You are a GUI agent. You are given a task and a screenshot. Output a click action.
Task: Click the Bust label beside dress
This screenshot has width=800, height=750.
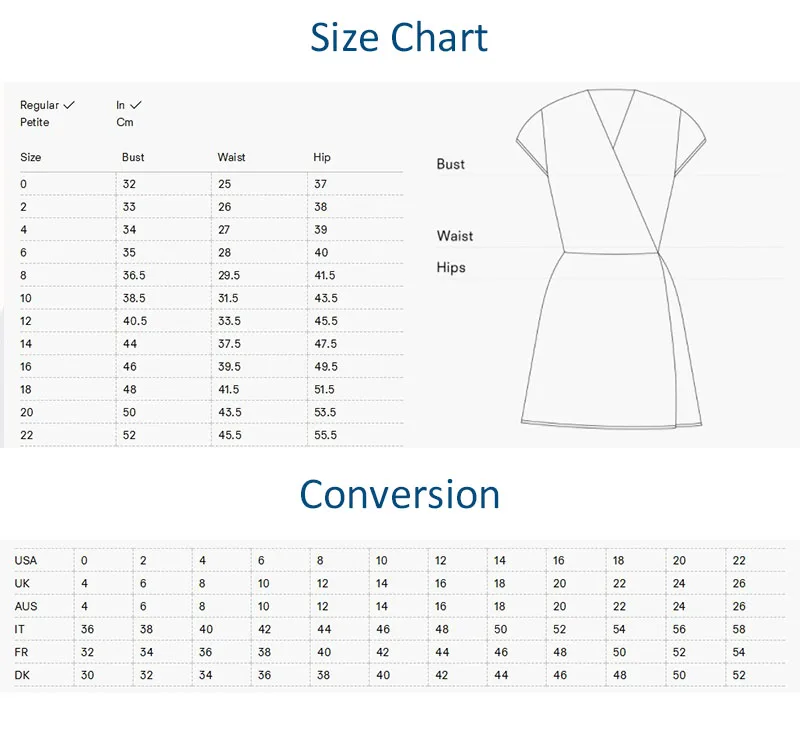pyautogui.click(x=451, y=164)
